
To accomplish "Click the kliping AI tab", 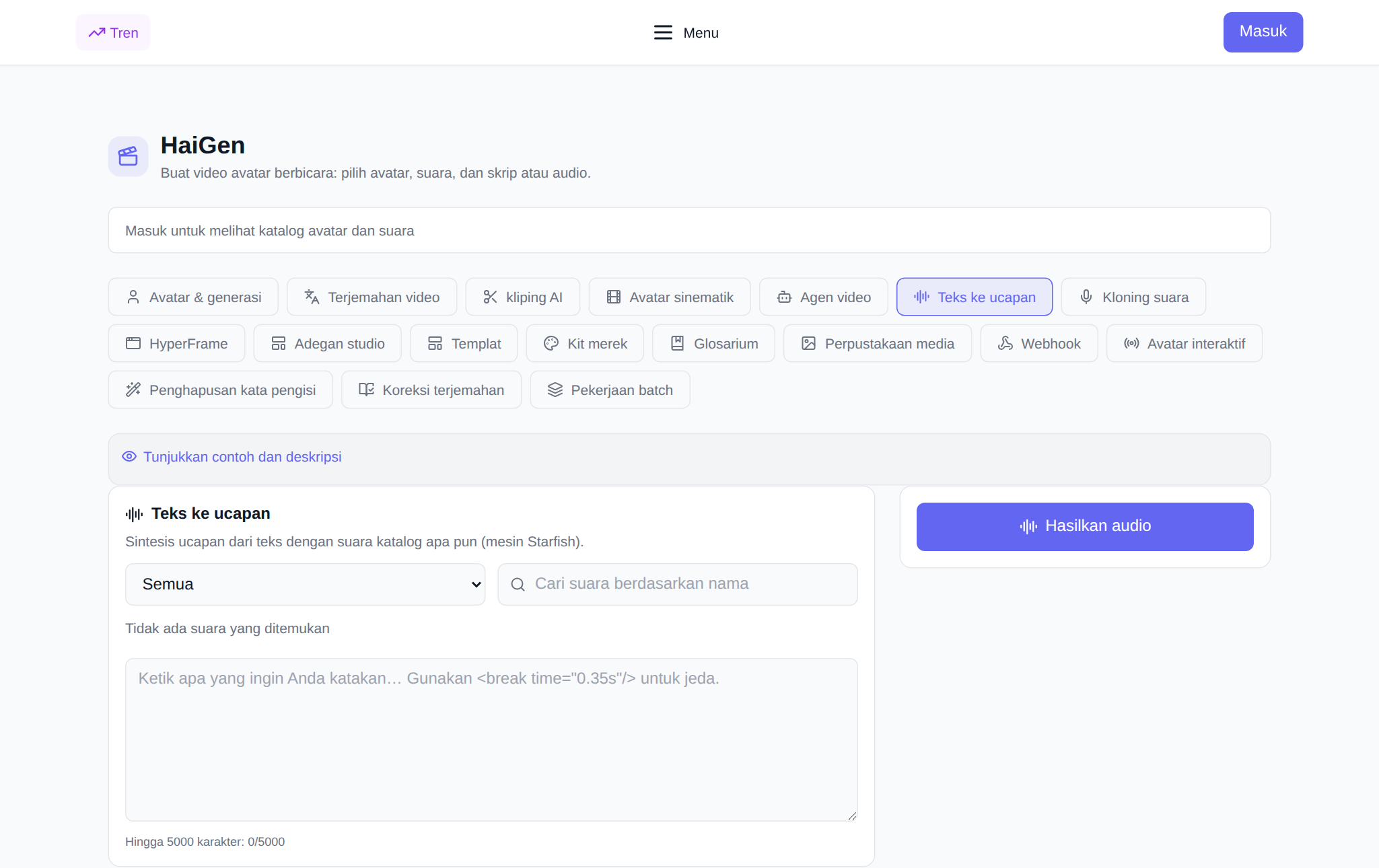I will [522, 297].
